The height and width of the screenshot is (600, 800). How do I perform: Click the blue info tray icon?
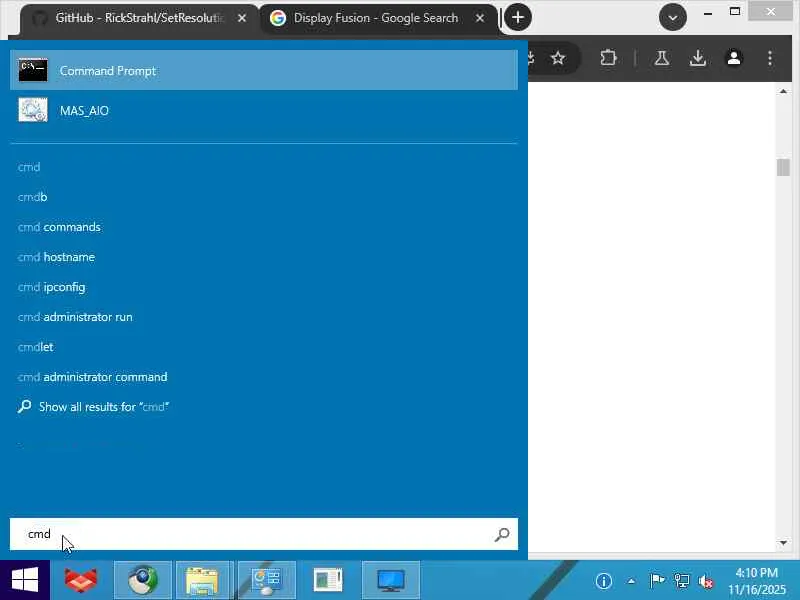pos(604,581)
